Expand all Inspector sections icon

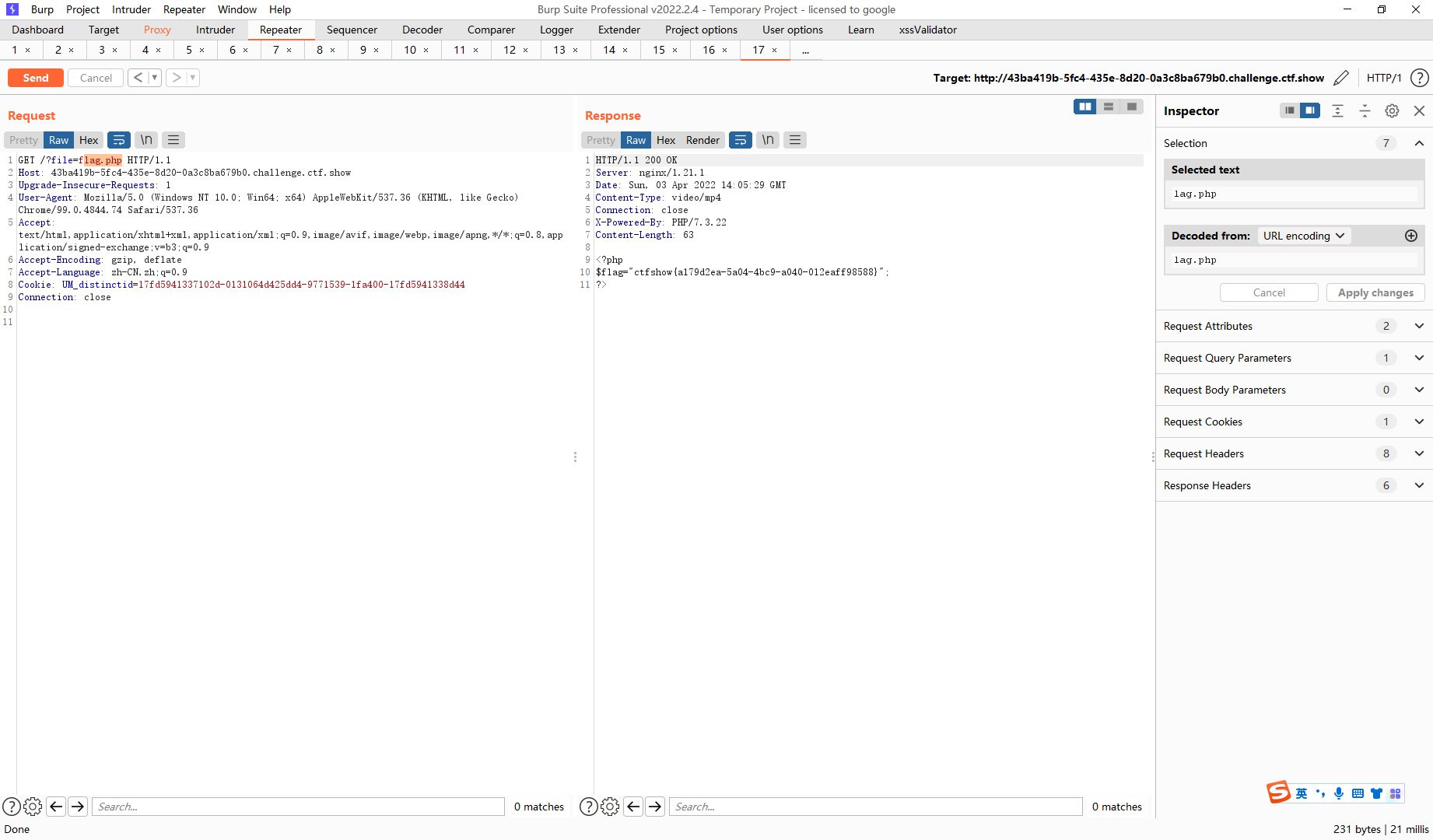coord(1337,110)
